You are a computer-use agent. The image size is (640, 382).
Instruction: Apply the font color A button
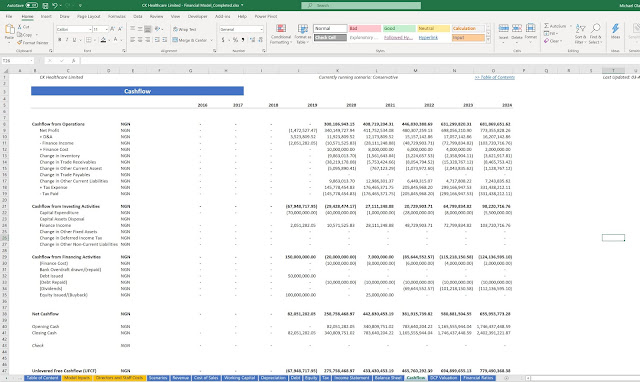click(x=116, y=40)
